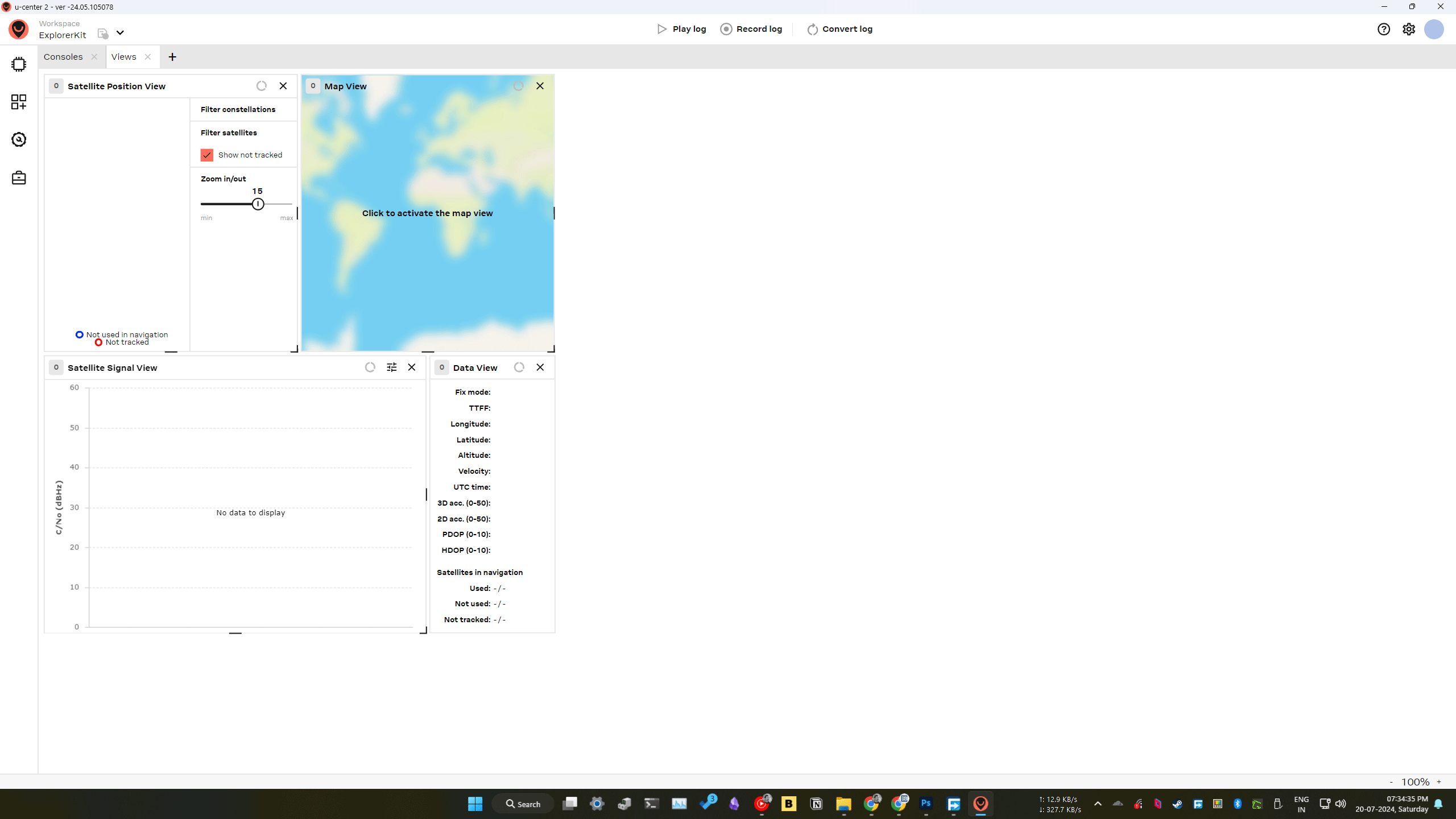Open the volume control in tray

1341,804
